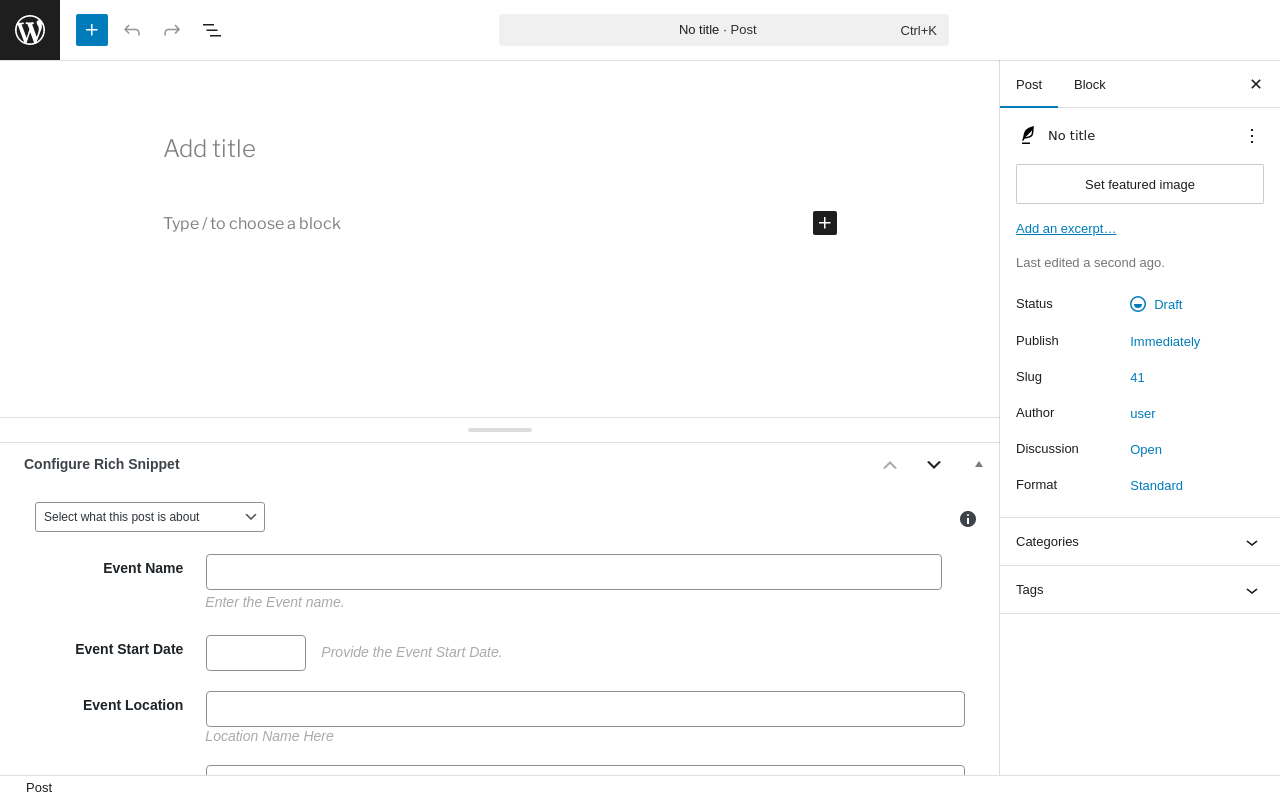Change publish time from Immediately
This screenshot has width=1280, height=800.
click(x=1165, y=341)
